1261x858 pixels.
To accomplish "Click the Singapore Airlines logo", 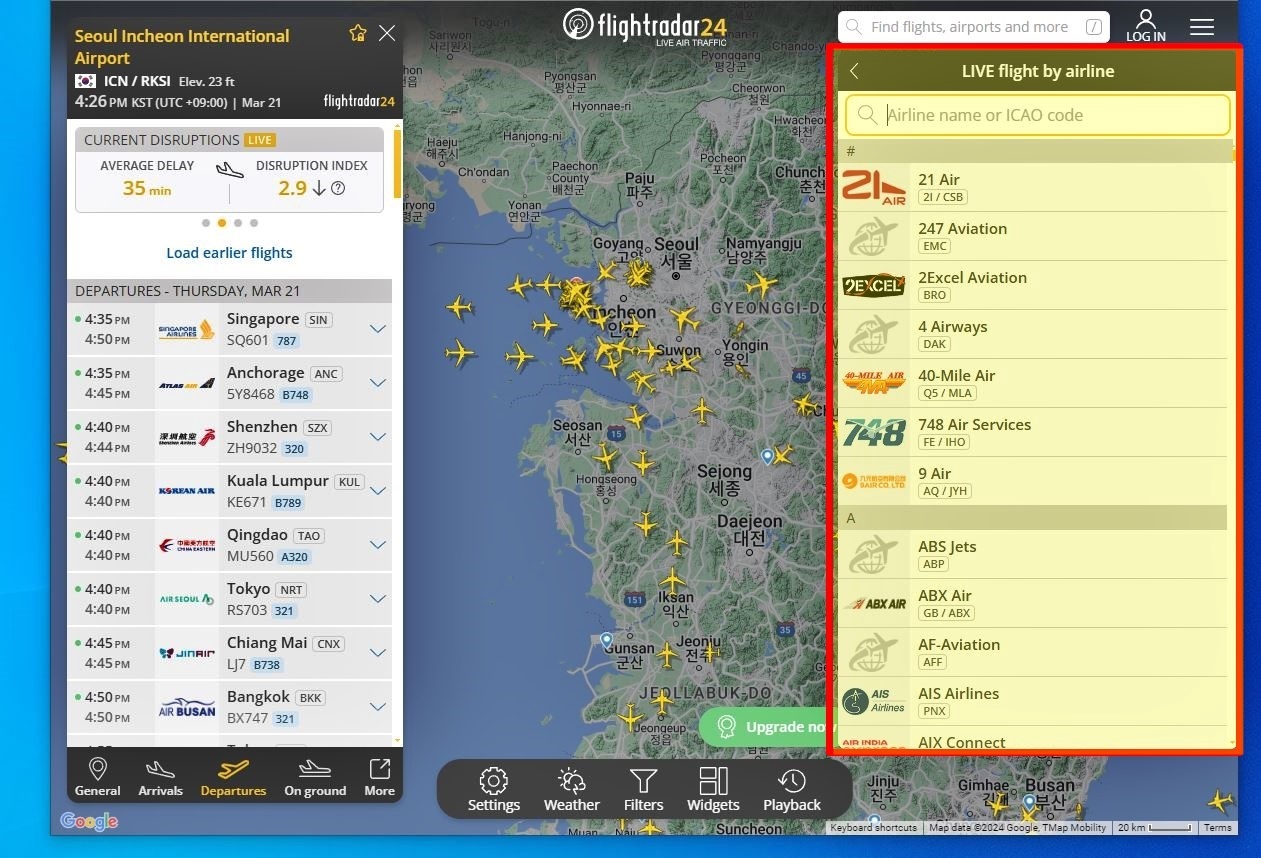I will pos(187,329).
